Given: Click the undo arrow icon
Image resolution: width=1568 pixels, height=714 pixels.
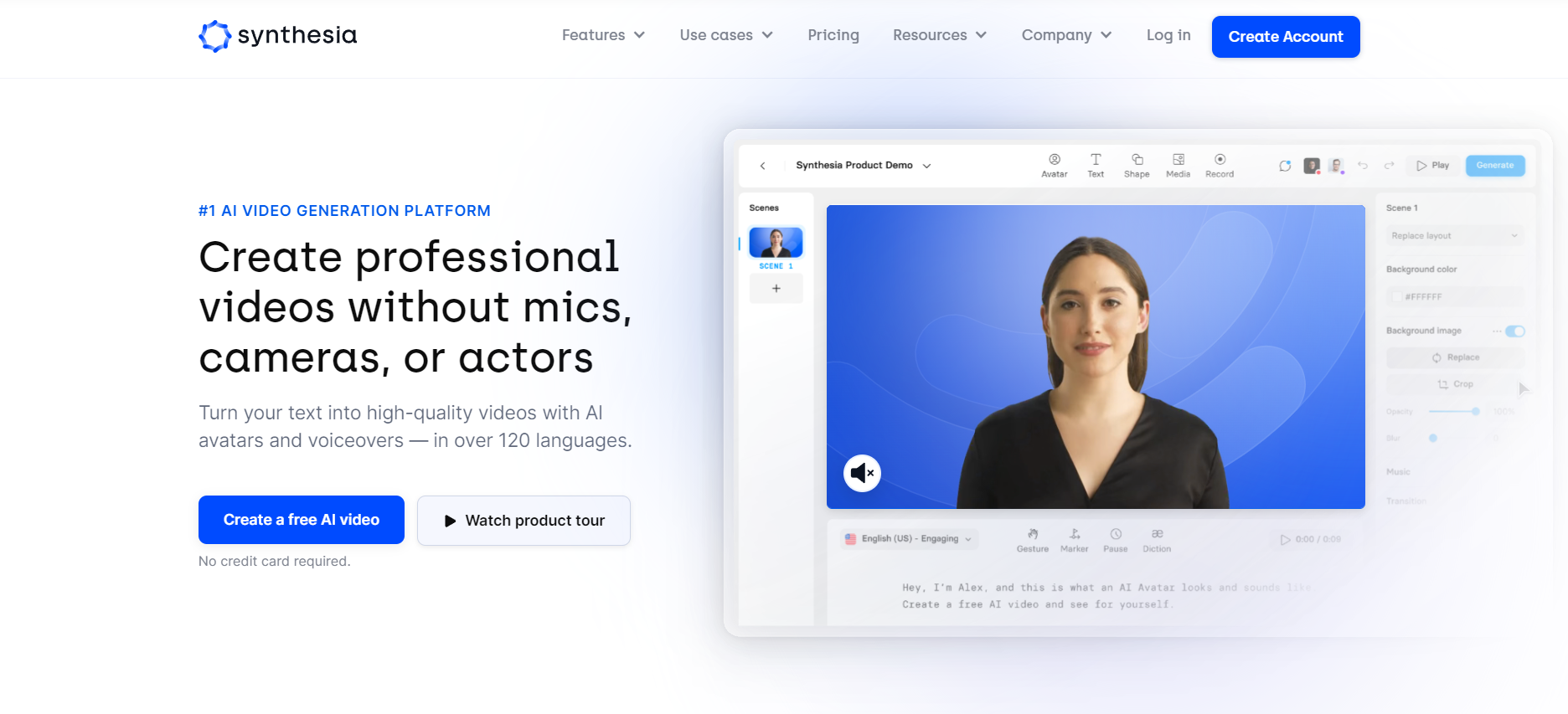Looking at the screenshot, I should 1363,166.
